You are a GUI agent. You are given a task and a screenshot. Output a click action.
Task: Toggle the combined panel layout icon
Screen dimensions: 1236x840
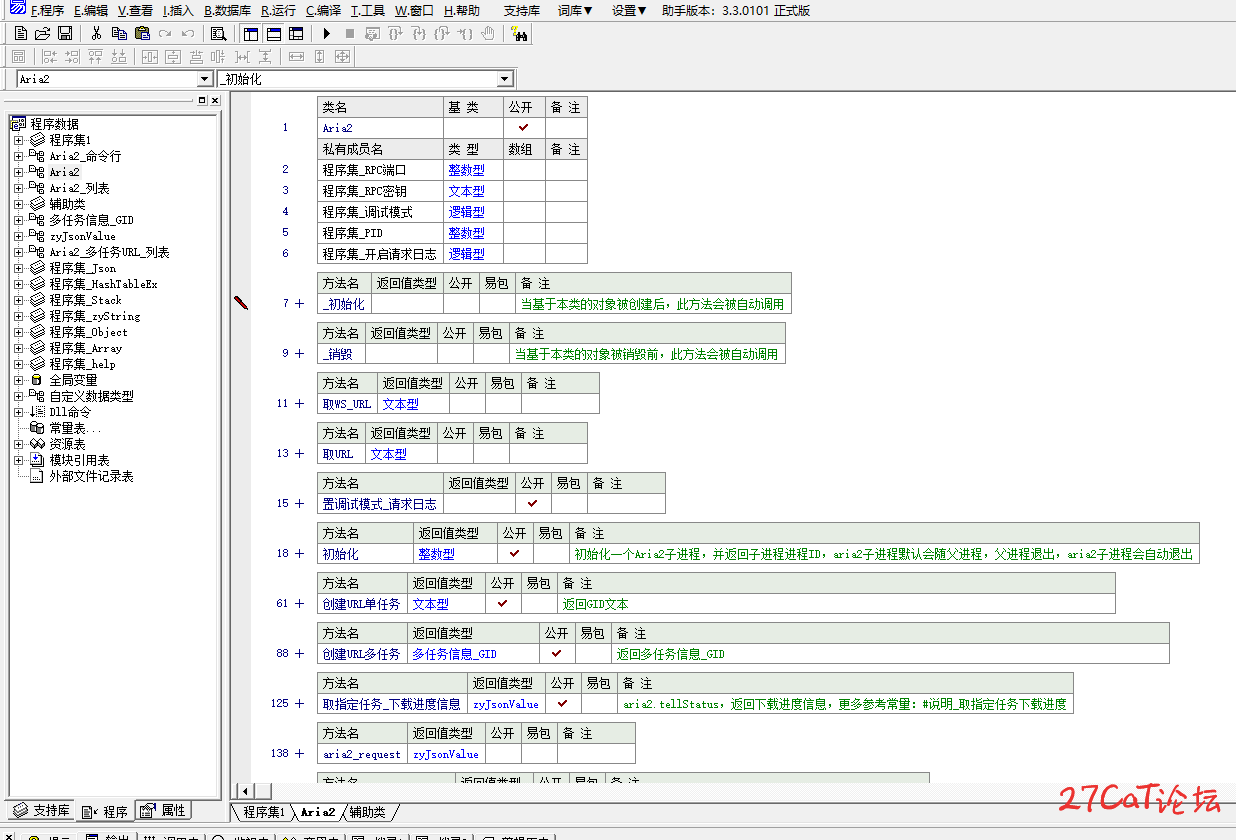pos(296,33)
